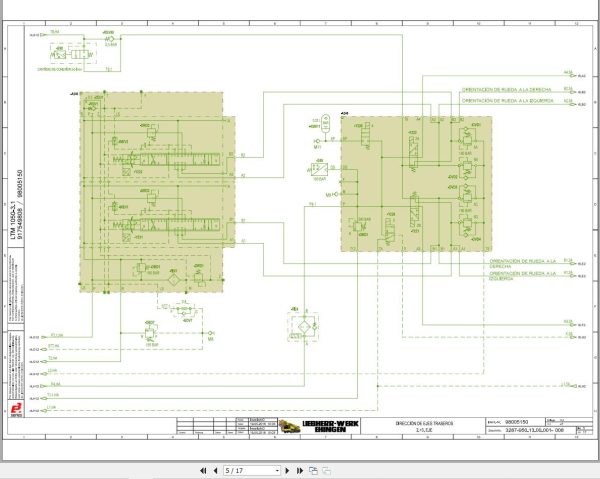Screen dimensions: 600x479
Task: Click the yellow crane picture in title block
Action: tap(290, 426)
